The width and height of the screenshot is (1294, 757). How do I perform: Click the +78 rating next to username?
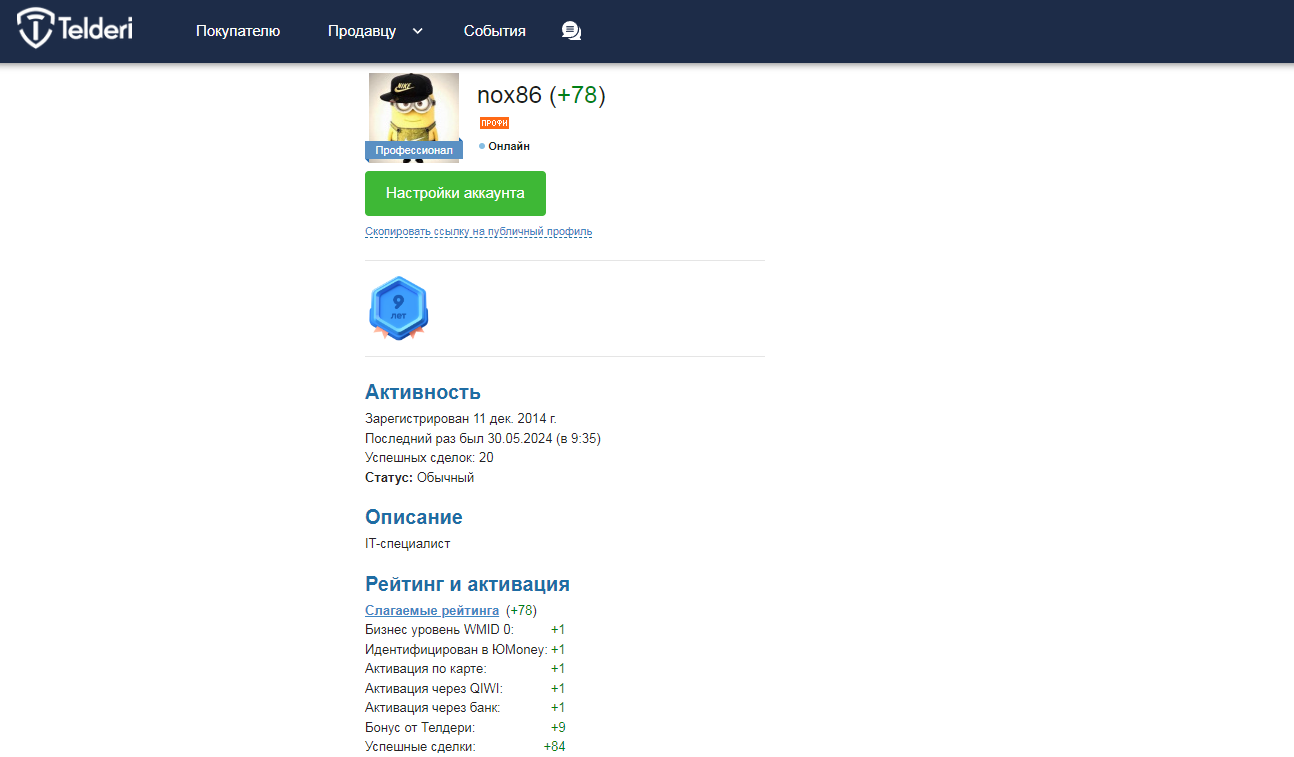click(577, 95)
